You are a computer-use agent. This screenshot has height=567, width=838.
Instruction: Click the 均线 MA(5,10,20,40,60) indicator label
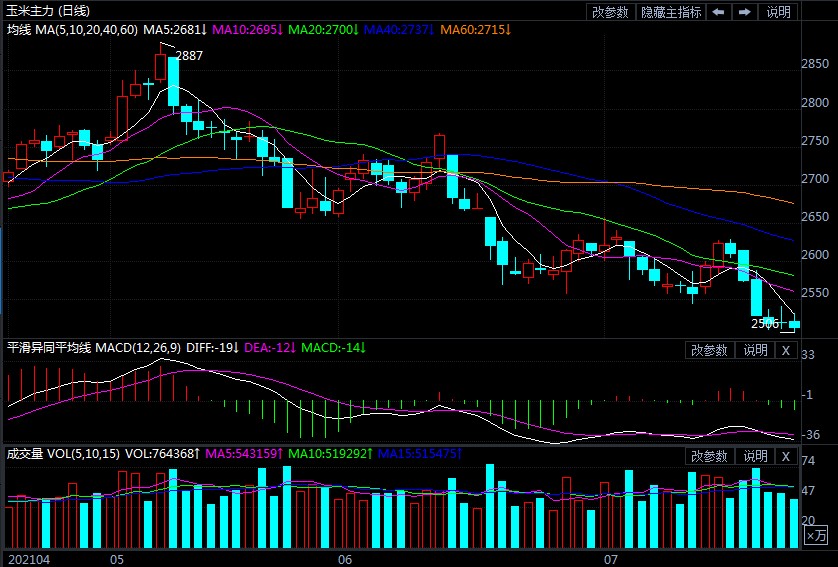[x=72, y=30]
